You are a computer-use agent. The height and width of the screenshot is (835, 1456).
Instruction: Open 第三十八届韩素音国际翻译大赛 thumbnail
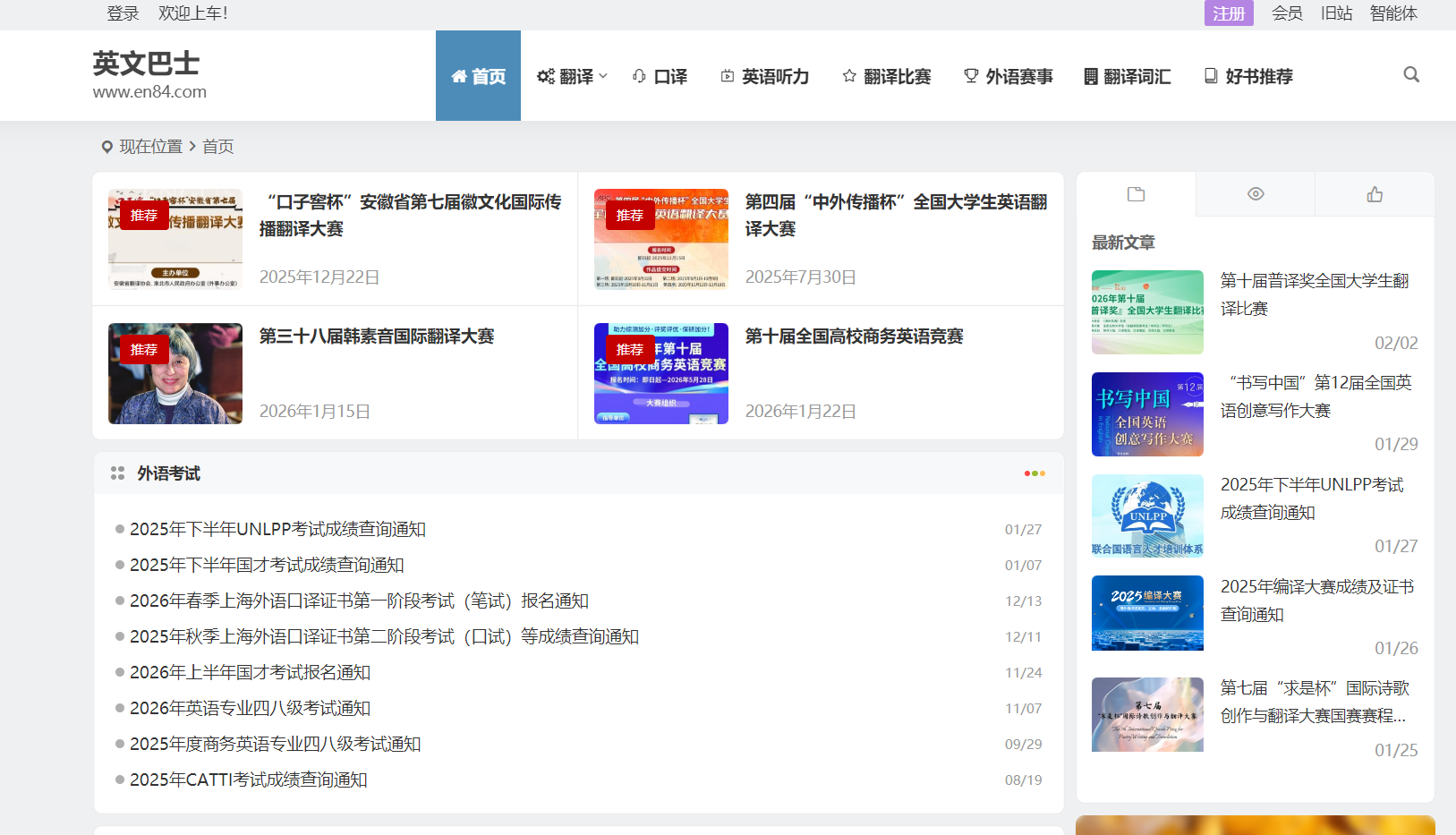pyautogui.click(x=175, y=373)
